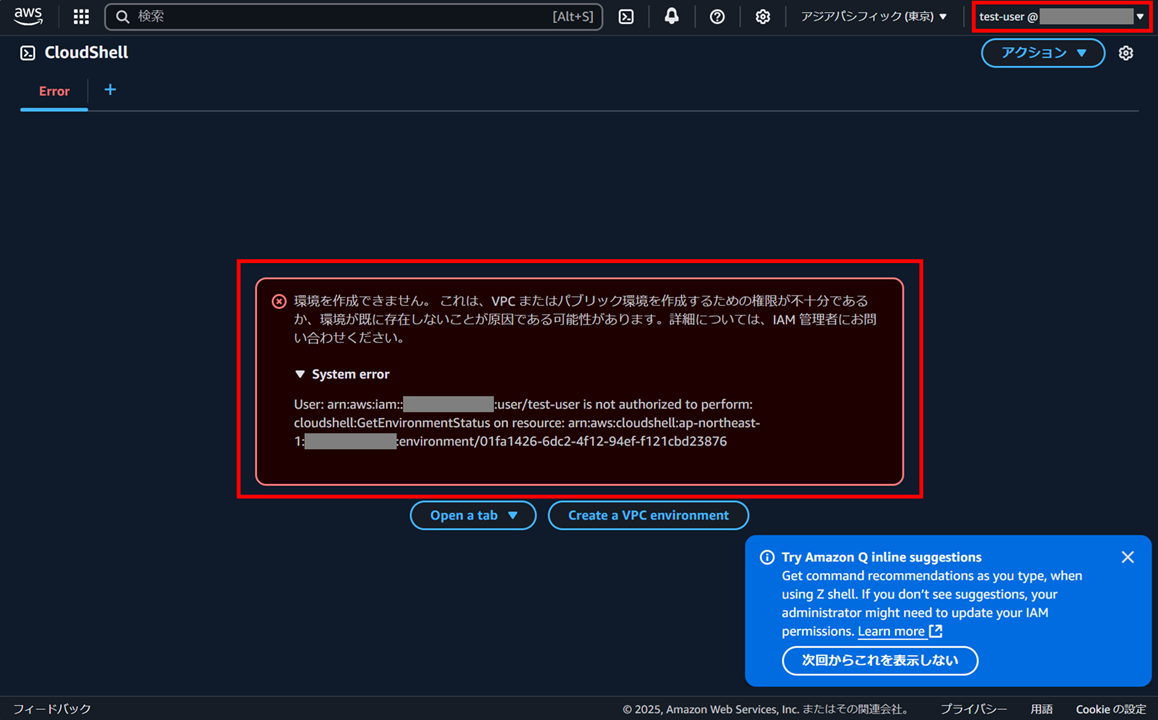Screen dimensions: 1158x720
Task: Click 次回からこれを表示しない button
Action: coord(880,660)
